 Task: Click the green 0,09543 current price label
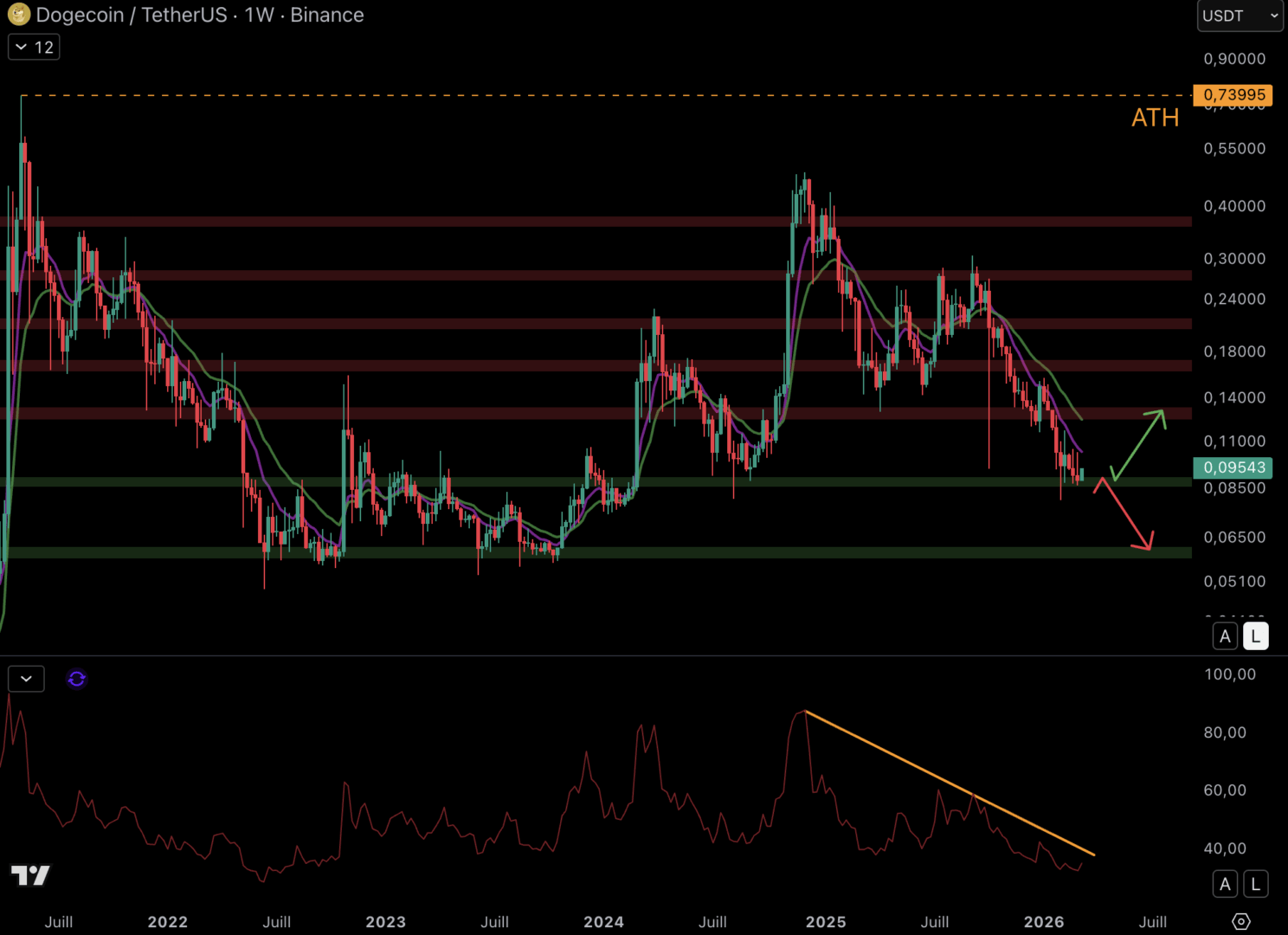[x=1233, y=467]
